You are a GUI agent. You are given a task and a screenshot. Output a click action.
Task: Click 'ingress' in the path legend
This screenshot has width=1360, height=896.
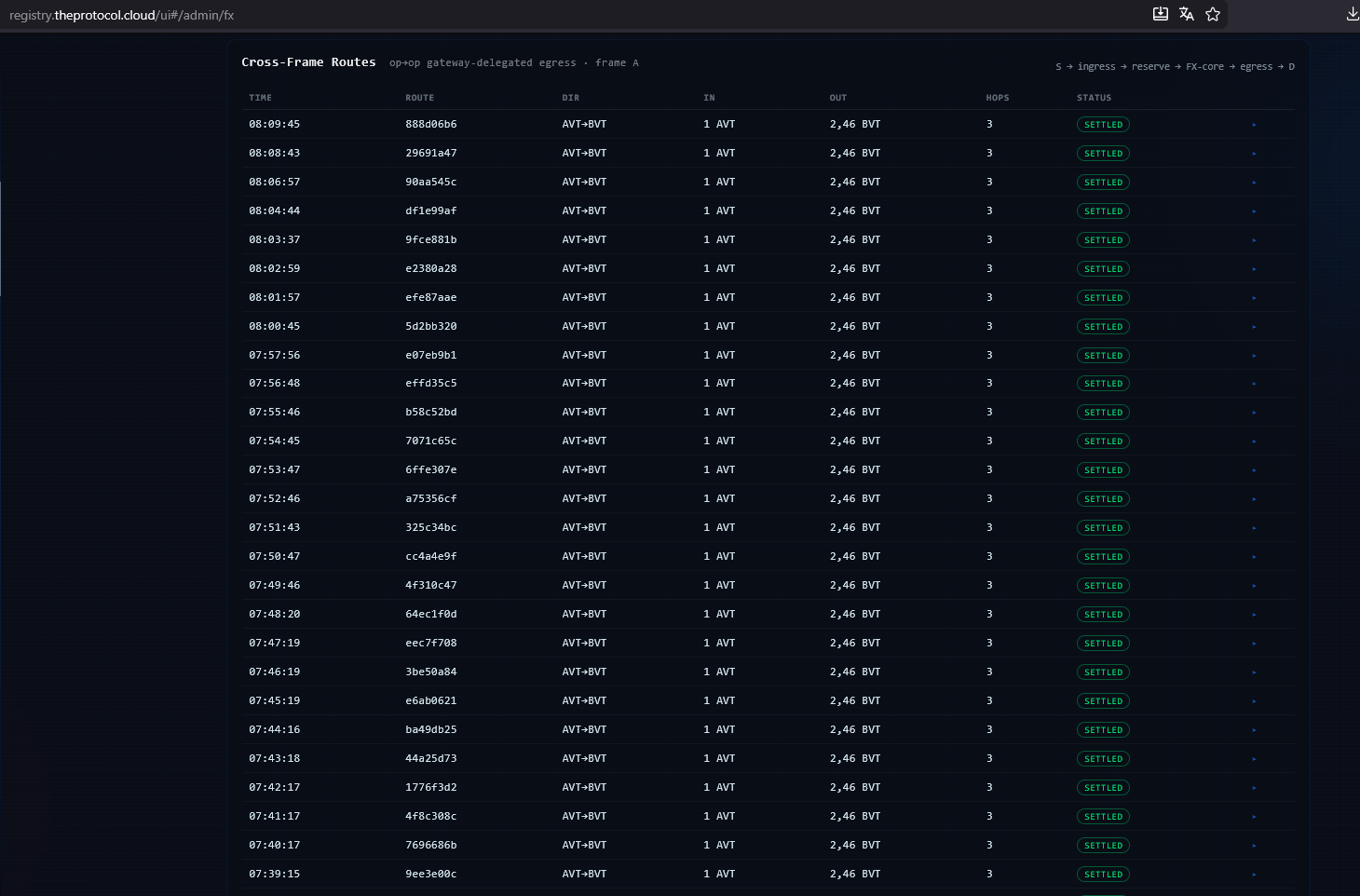(1096, 67)
